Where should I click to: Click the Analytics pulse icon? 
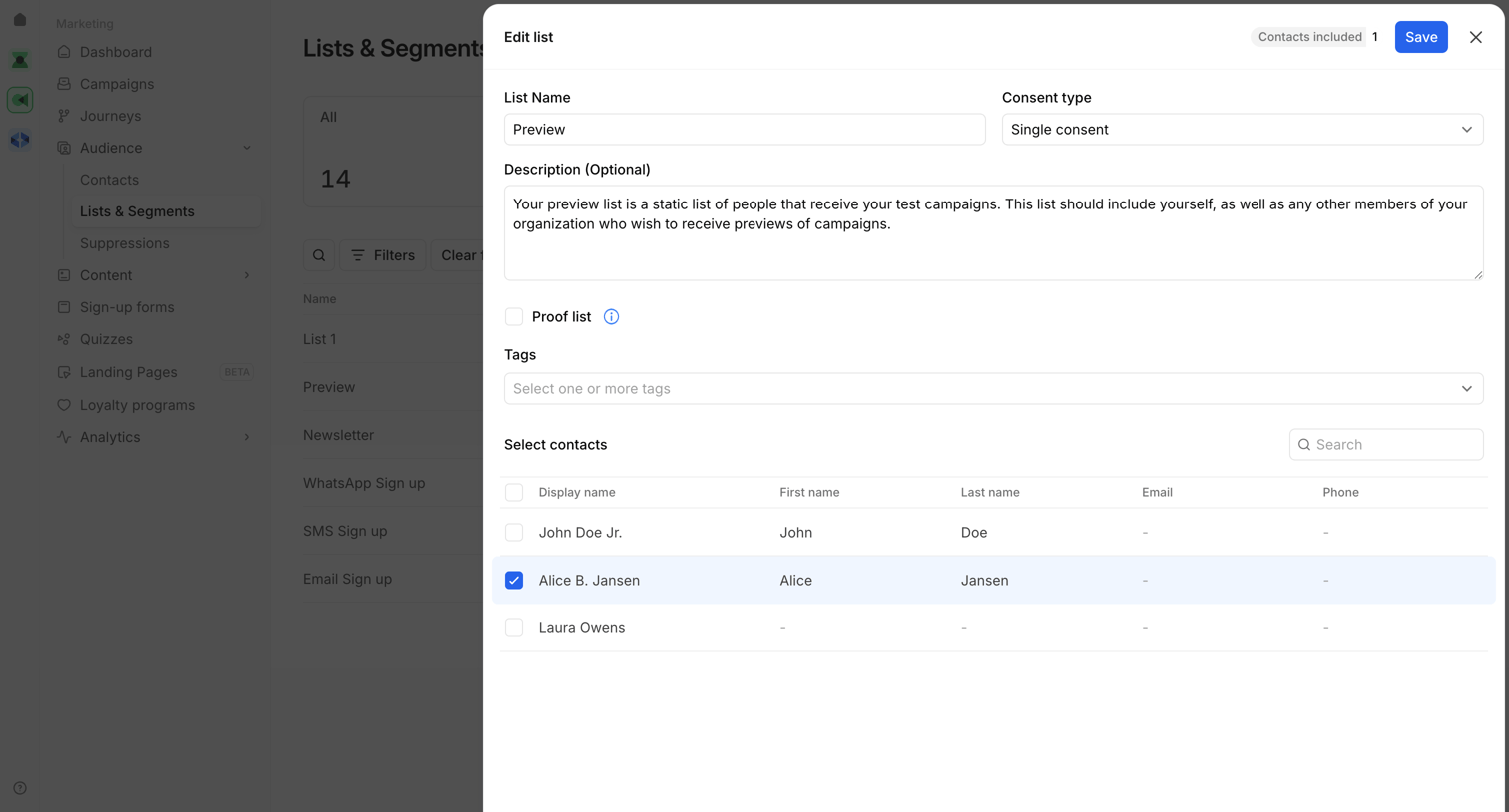pyautogui.click(x=64, y=437)
